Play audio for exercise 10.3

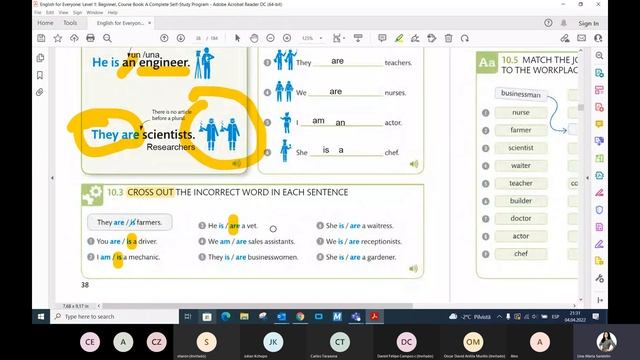pyautogui.click(x=413, y=269)
